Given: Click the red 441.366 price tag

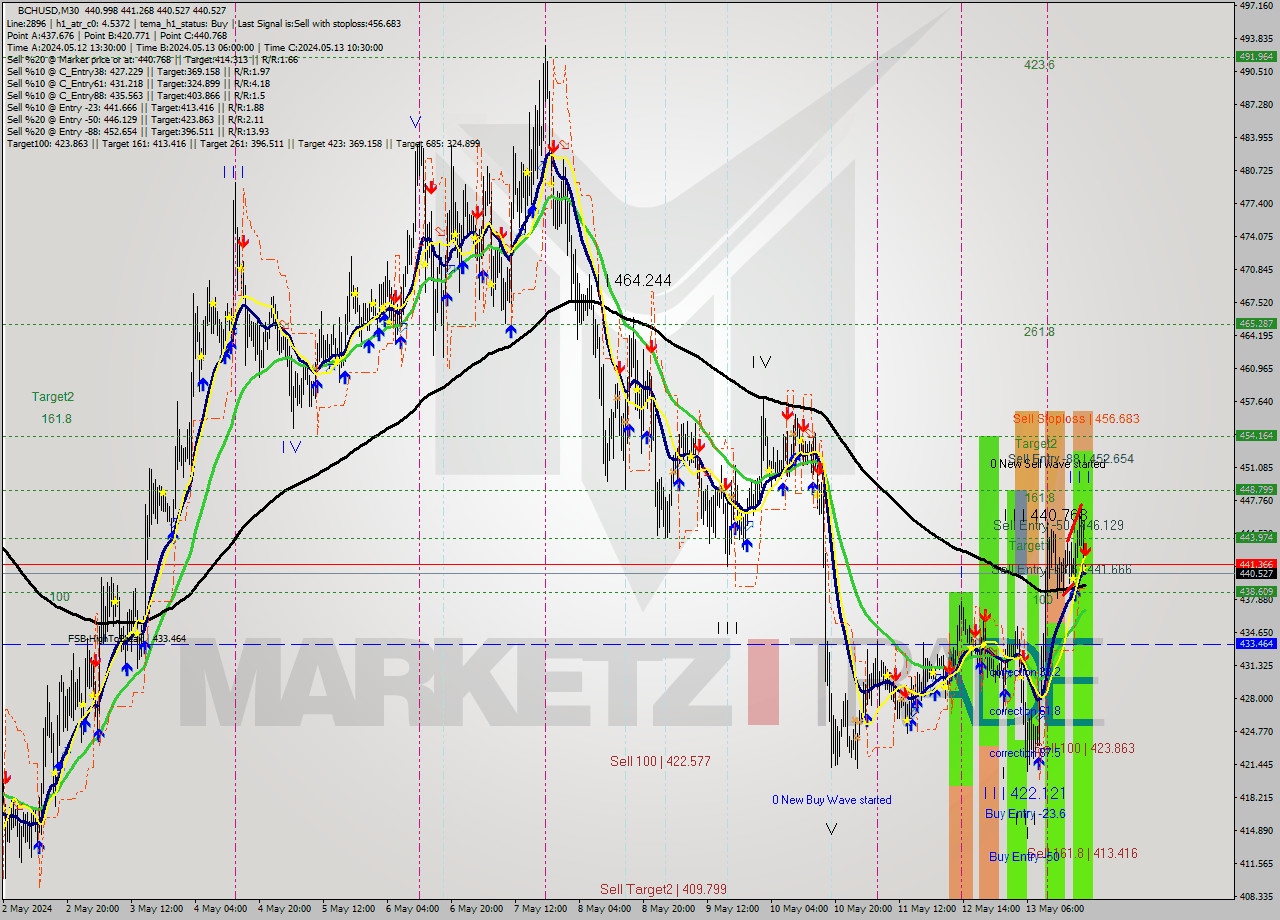Looking at the screenshot, I should pyautogui.click(x=1257, y=564).
